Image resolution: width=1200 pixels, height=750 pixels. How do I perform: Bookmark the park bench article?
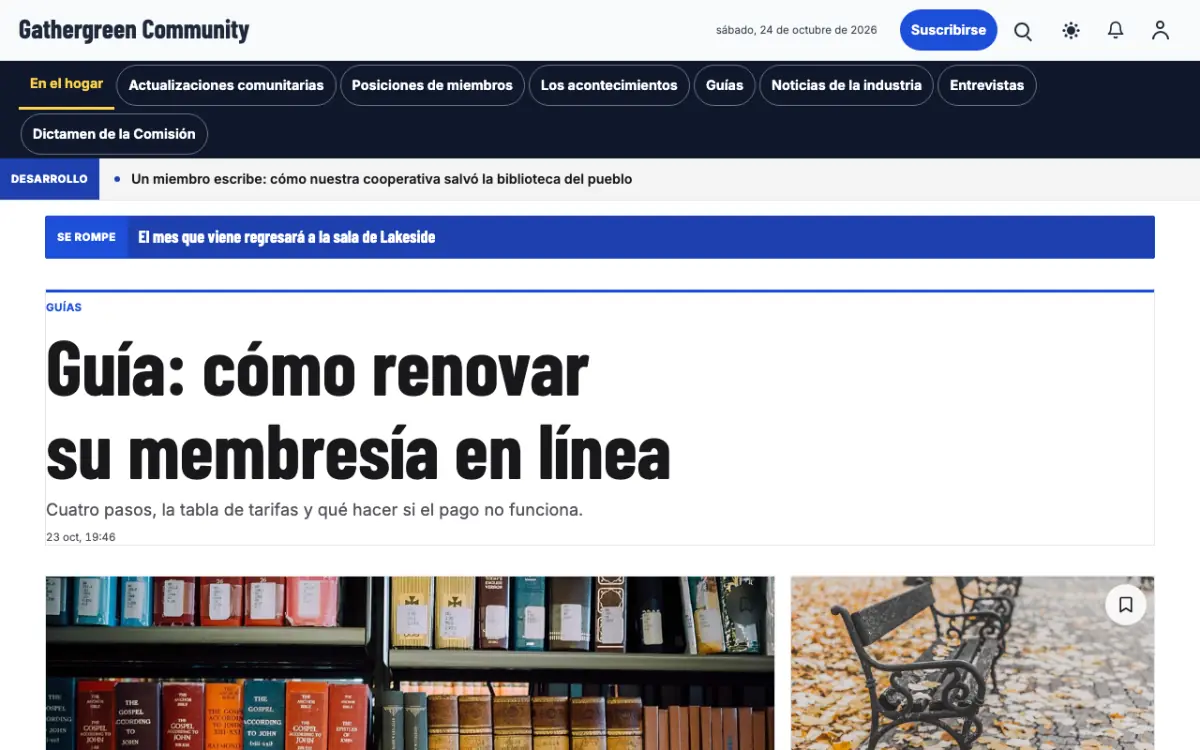(x=1126, y=605)
